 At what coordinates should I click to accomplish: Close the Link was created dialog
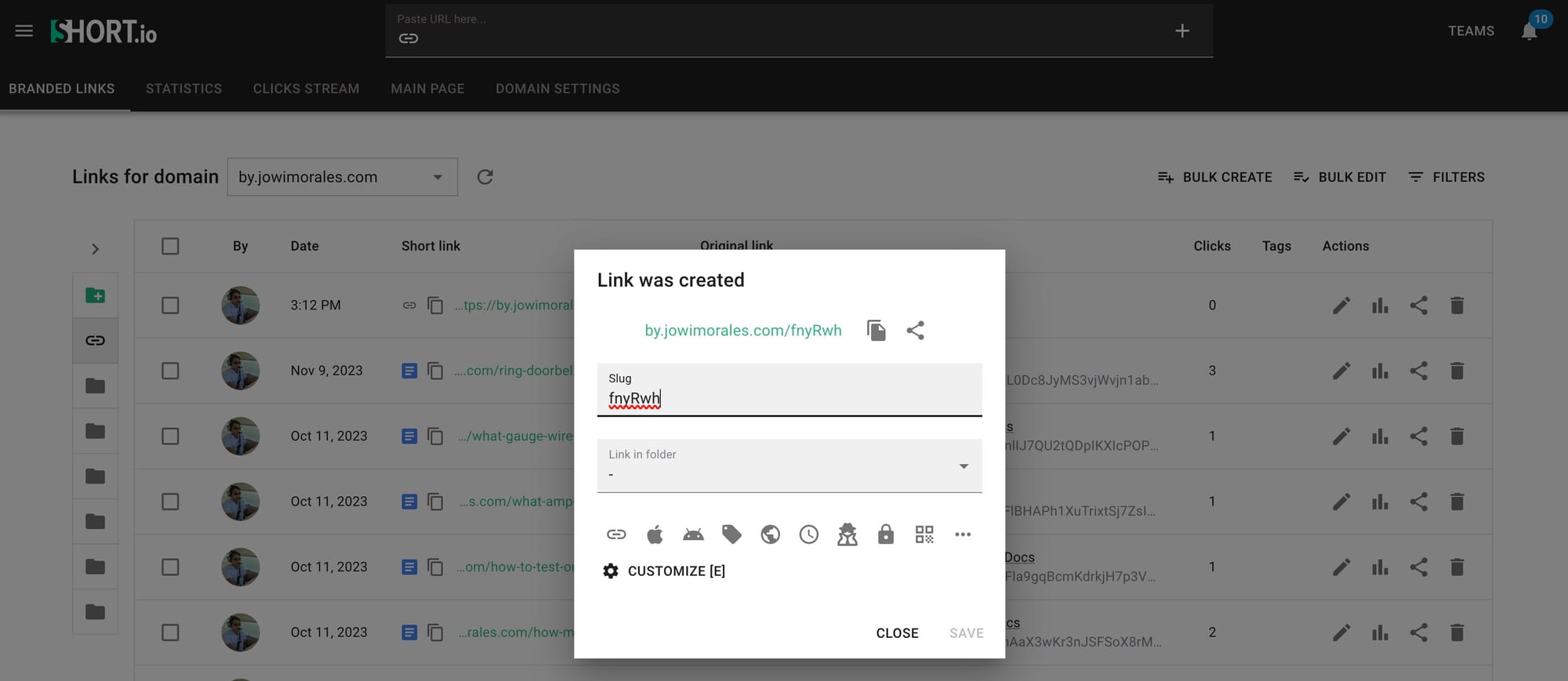(897, 633)
